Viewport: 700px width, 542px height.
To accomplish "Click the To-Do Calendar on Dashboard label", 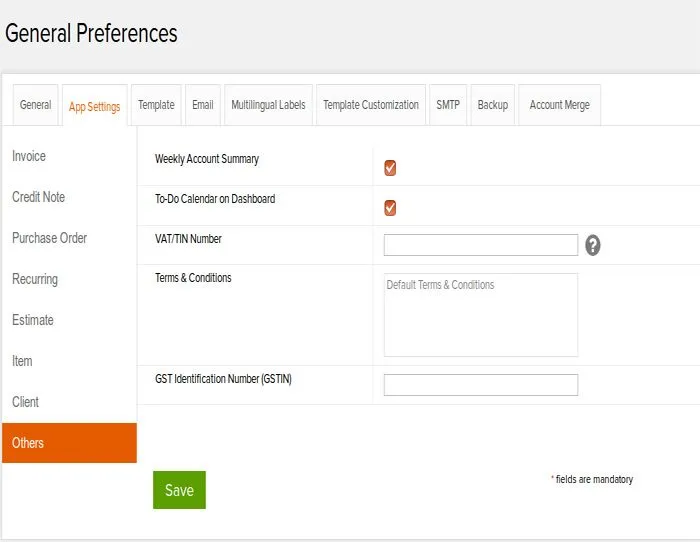I will tap(215, 199).
